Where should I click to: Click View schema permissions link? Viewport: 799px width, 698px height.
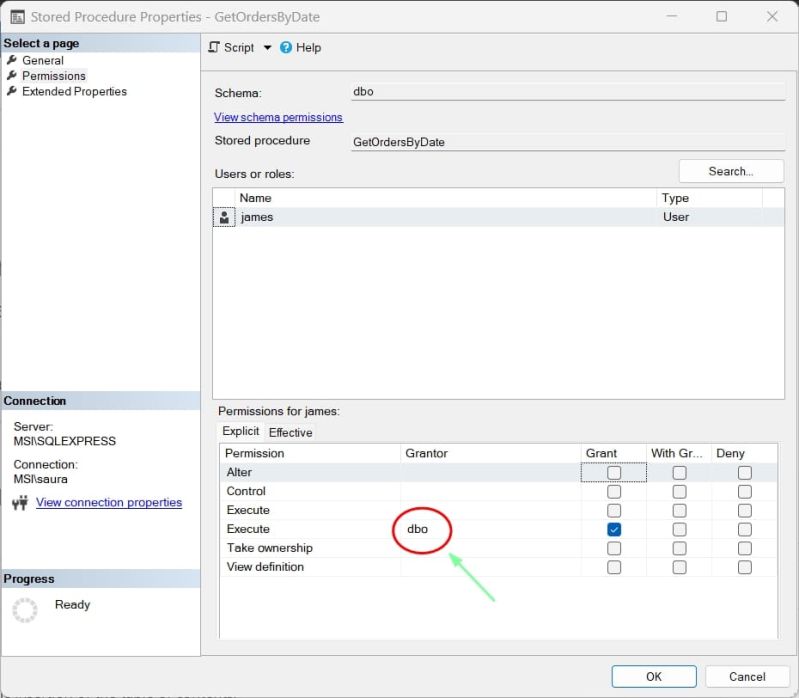click(278, 117)
